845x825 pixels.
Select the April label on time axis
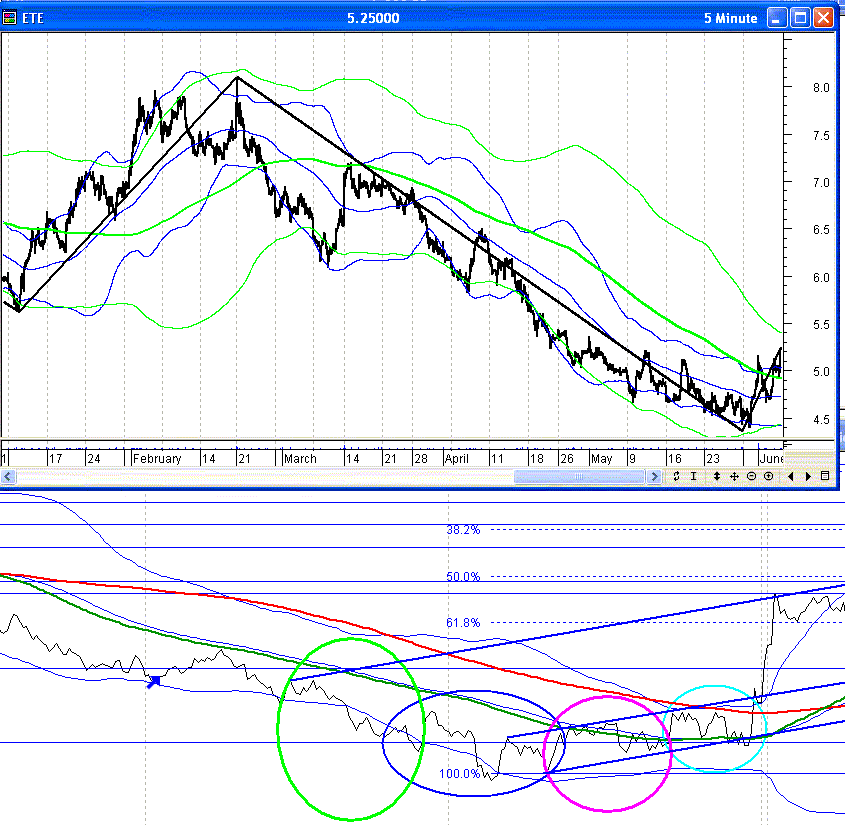pyautogui.click(x=456, y=459)
